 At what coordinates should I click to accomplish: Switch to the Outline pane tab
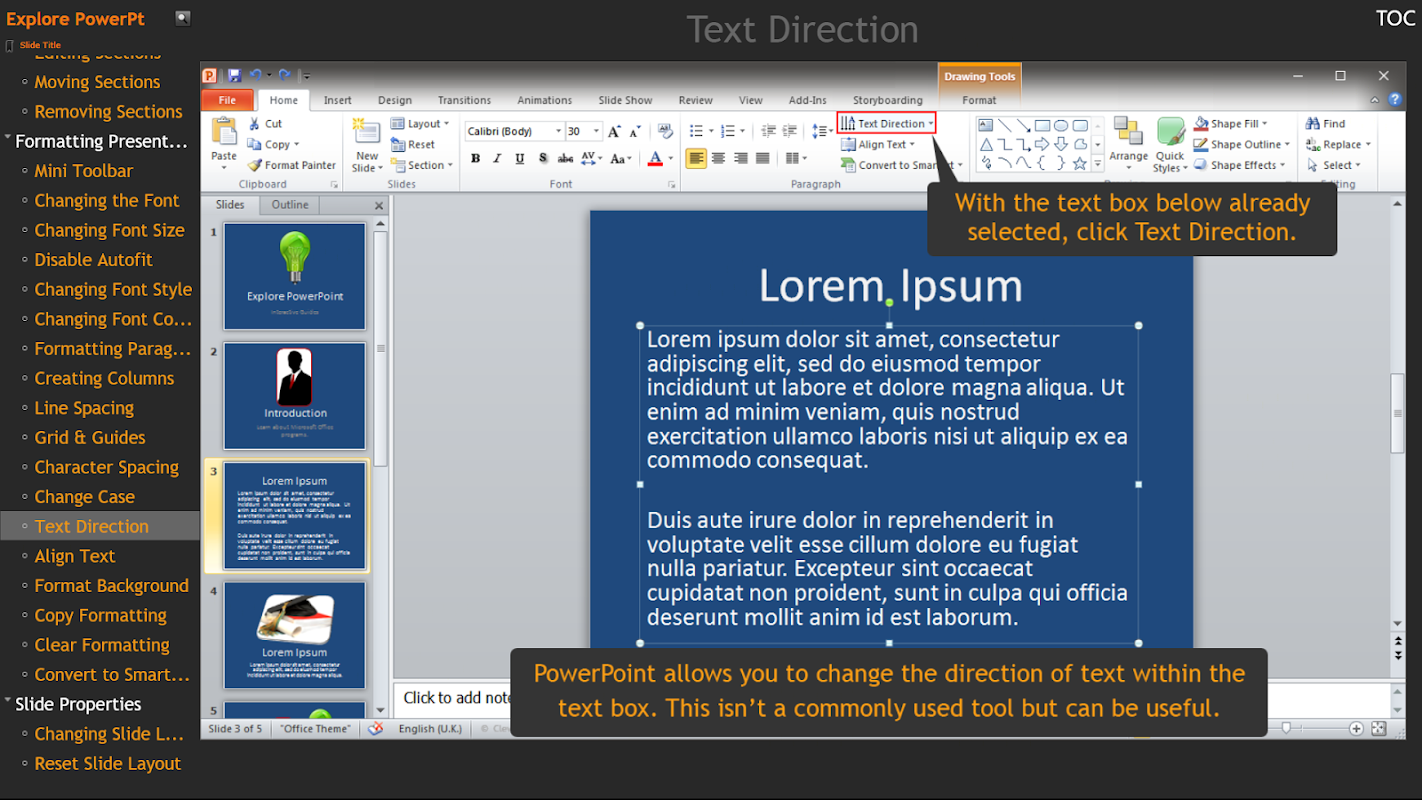click(x=290, y=204)
